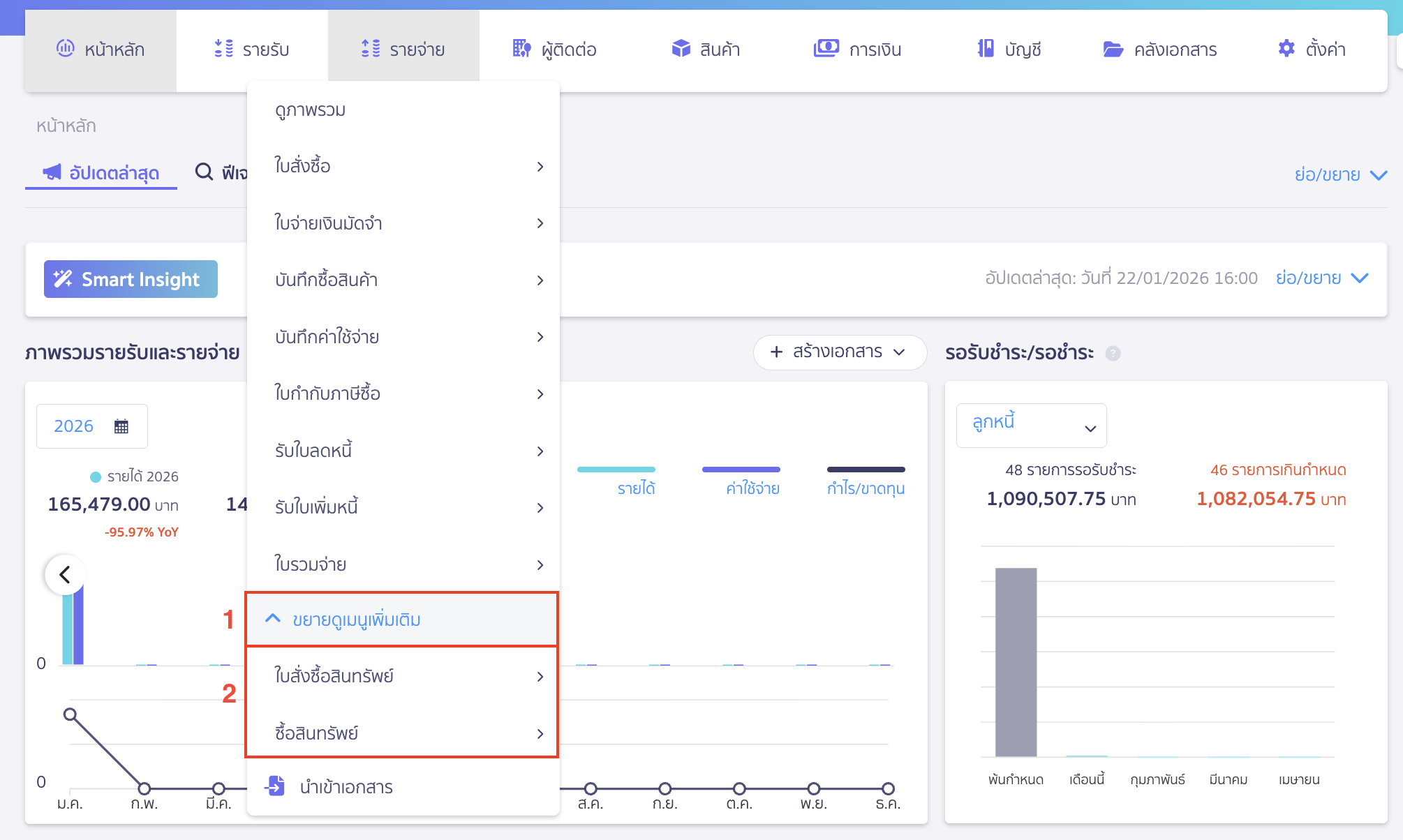
Task: Toggle the ค่าใช้จ่าย chart legend
Action: (752, 488)
